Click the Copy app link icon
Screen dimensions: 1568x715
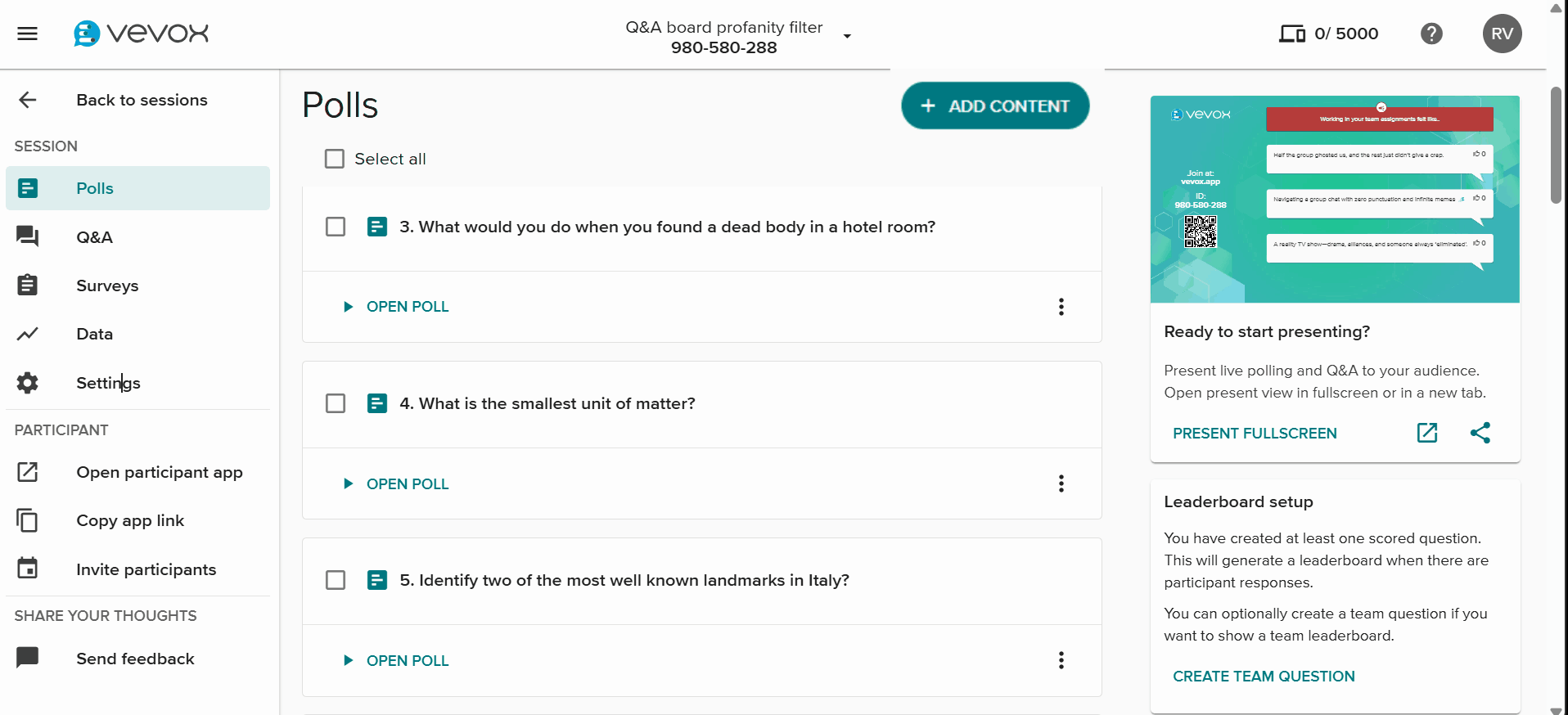point(27,520)
